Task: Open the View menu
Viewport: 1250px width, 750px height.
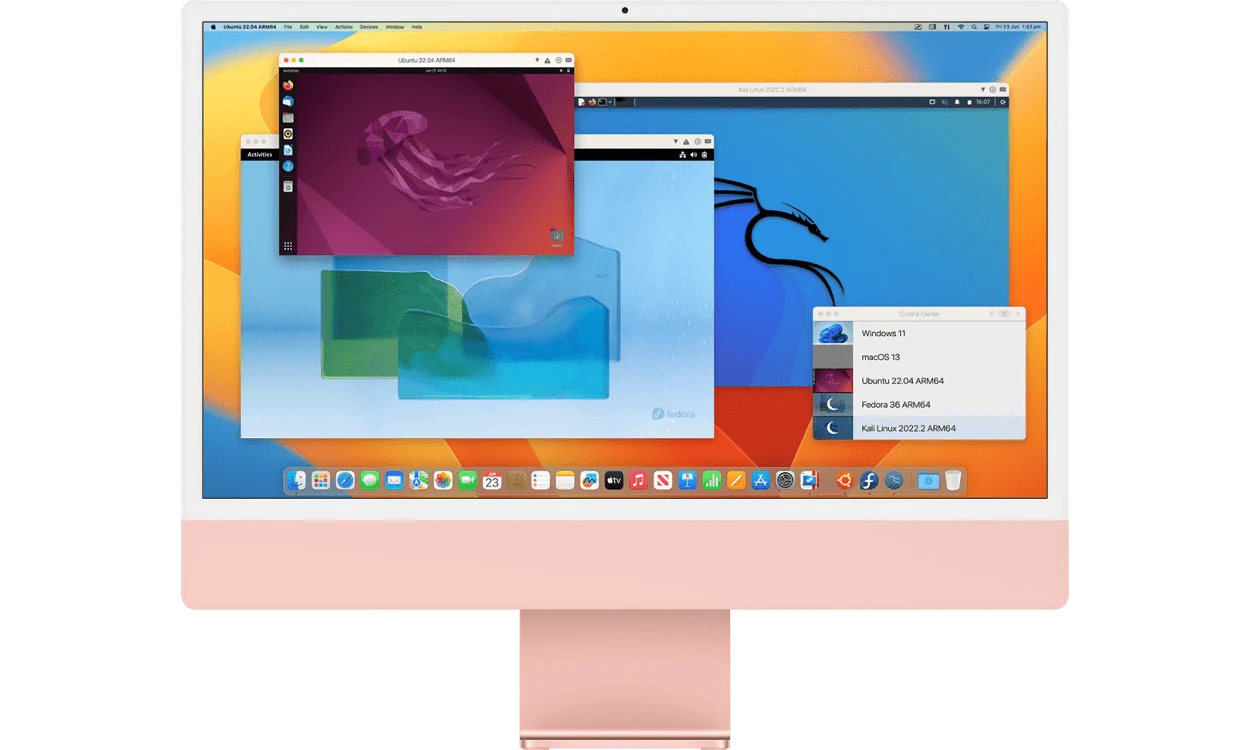Action: coord(322,26)
